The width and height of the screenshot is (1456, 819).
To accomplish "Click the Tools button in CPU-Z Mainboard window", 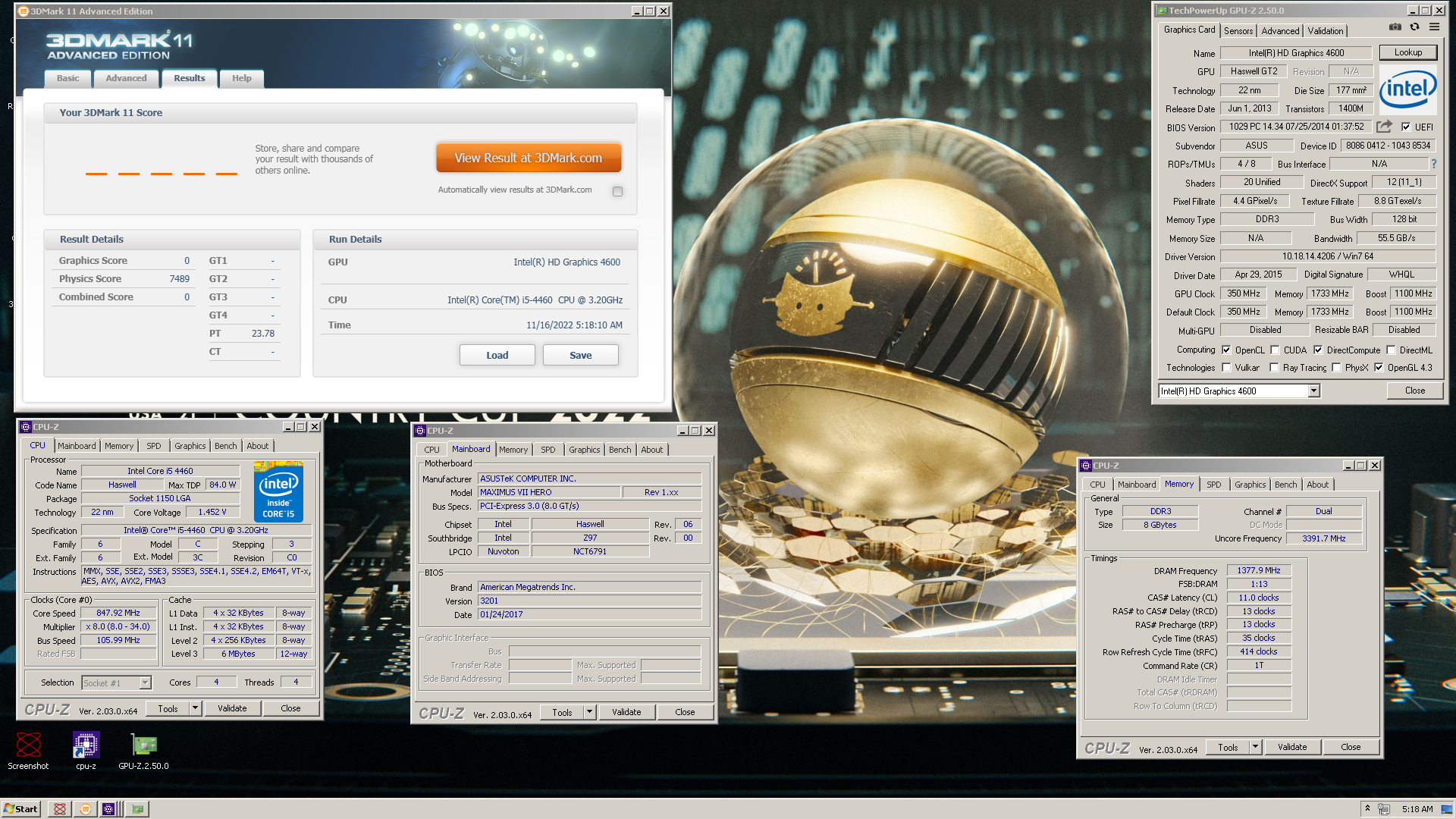I will click(x=562, y=712).
